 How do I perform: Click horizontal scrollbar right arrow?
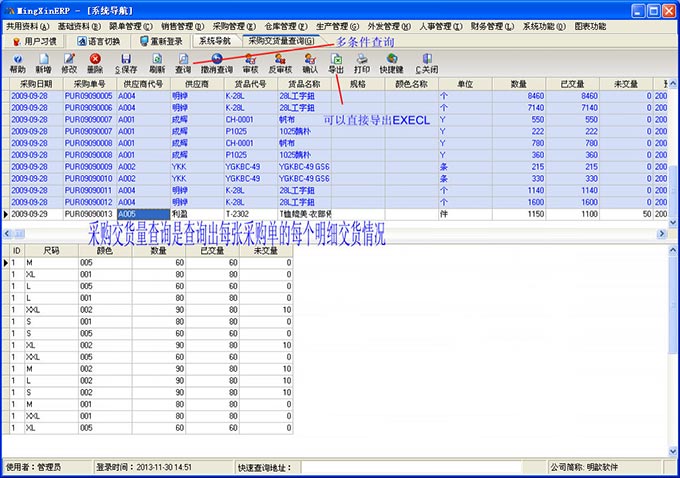[662, 234]
